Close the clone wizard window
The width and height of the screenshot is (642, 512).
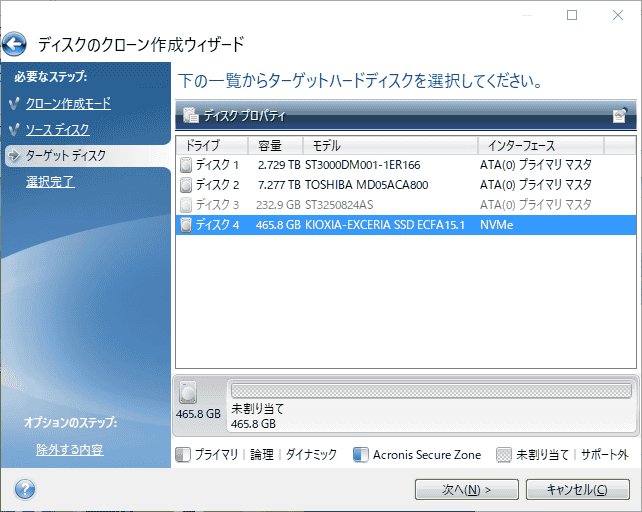click(x=618, y=15)
